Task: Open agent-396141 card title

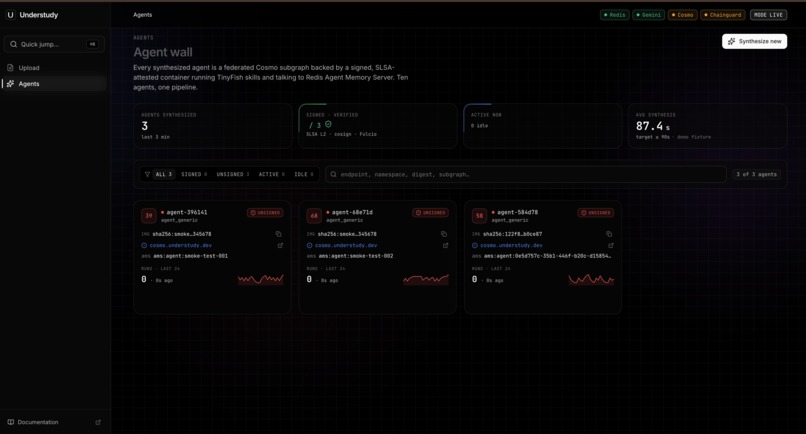Action: 187,212
